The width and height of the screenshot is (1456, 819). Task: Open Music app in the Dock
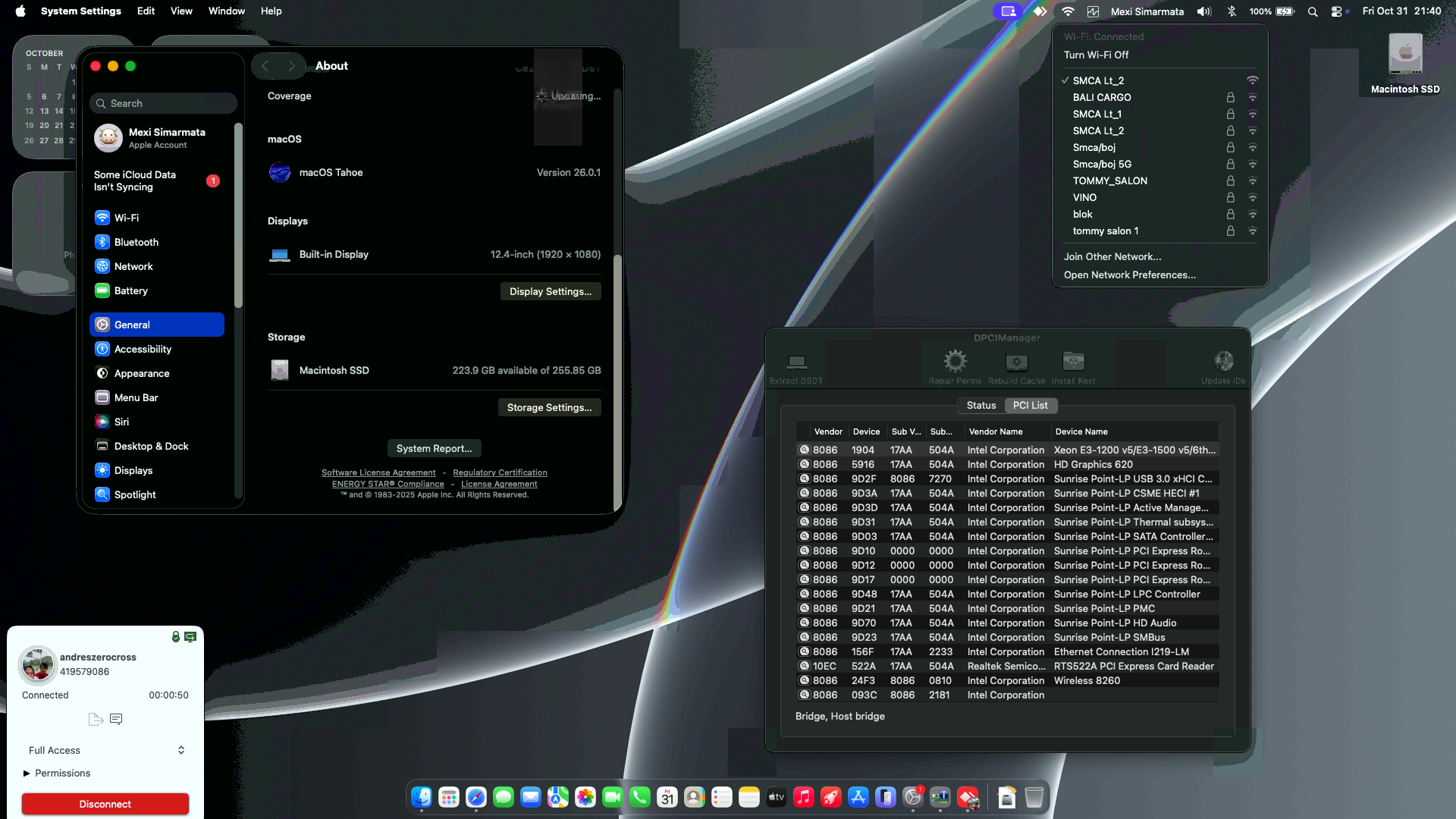(x=804, y=797)
